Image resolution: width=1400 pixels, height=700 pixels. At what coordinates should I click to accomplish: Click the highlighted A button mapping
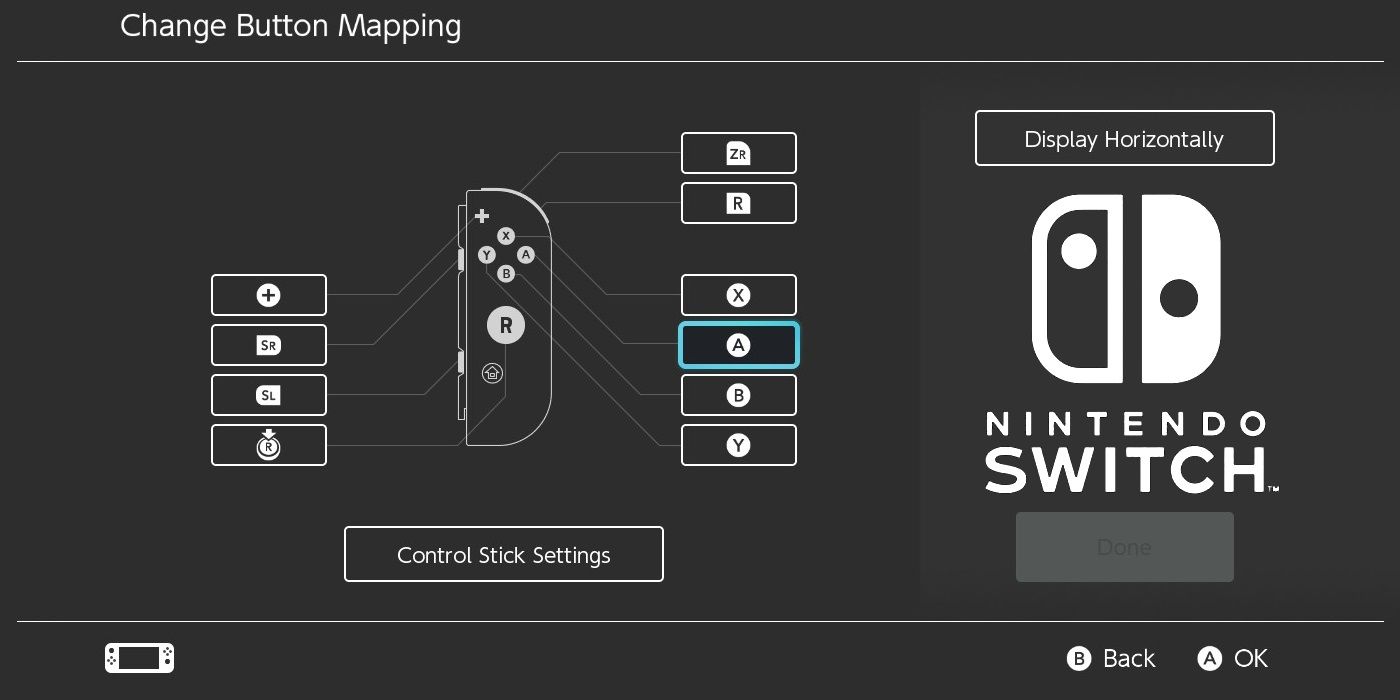tap(738, 345)
